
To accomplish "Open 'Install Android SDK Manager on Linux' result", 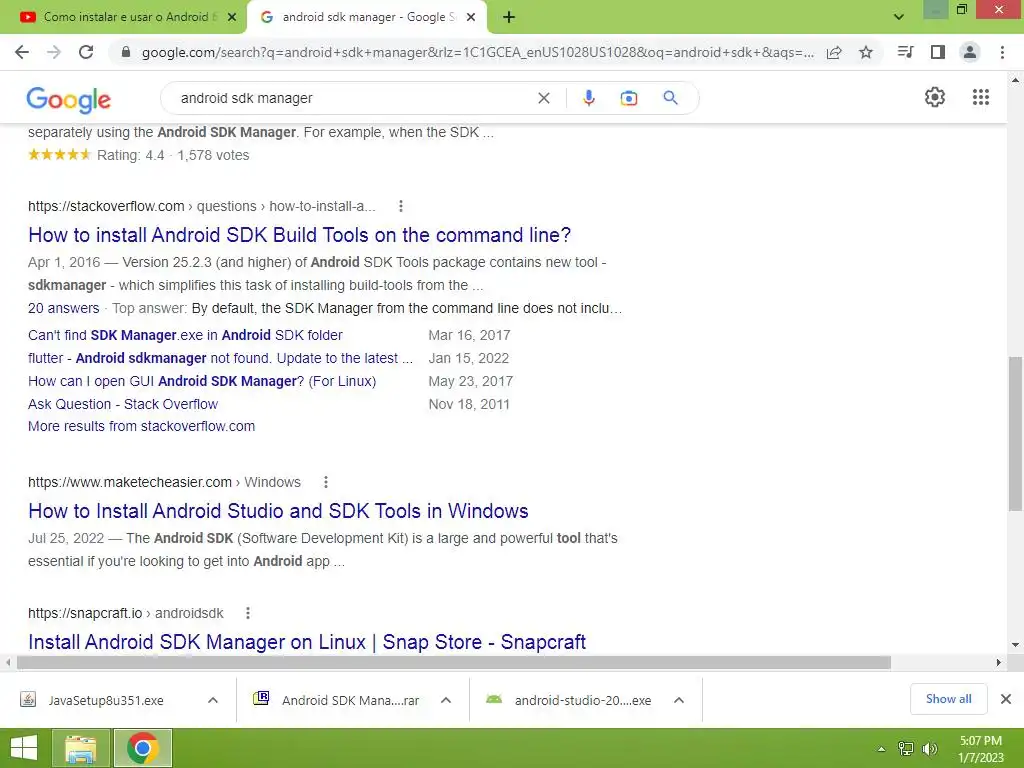I will coord(307,642).
